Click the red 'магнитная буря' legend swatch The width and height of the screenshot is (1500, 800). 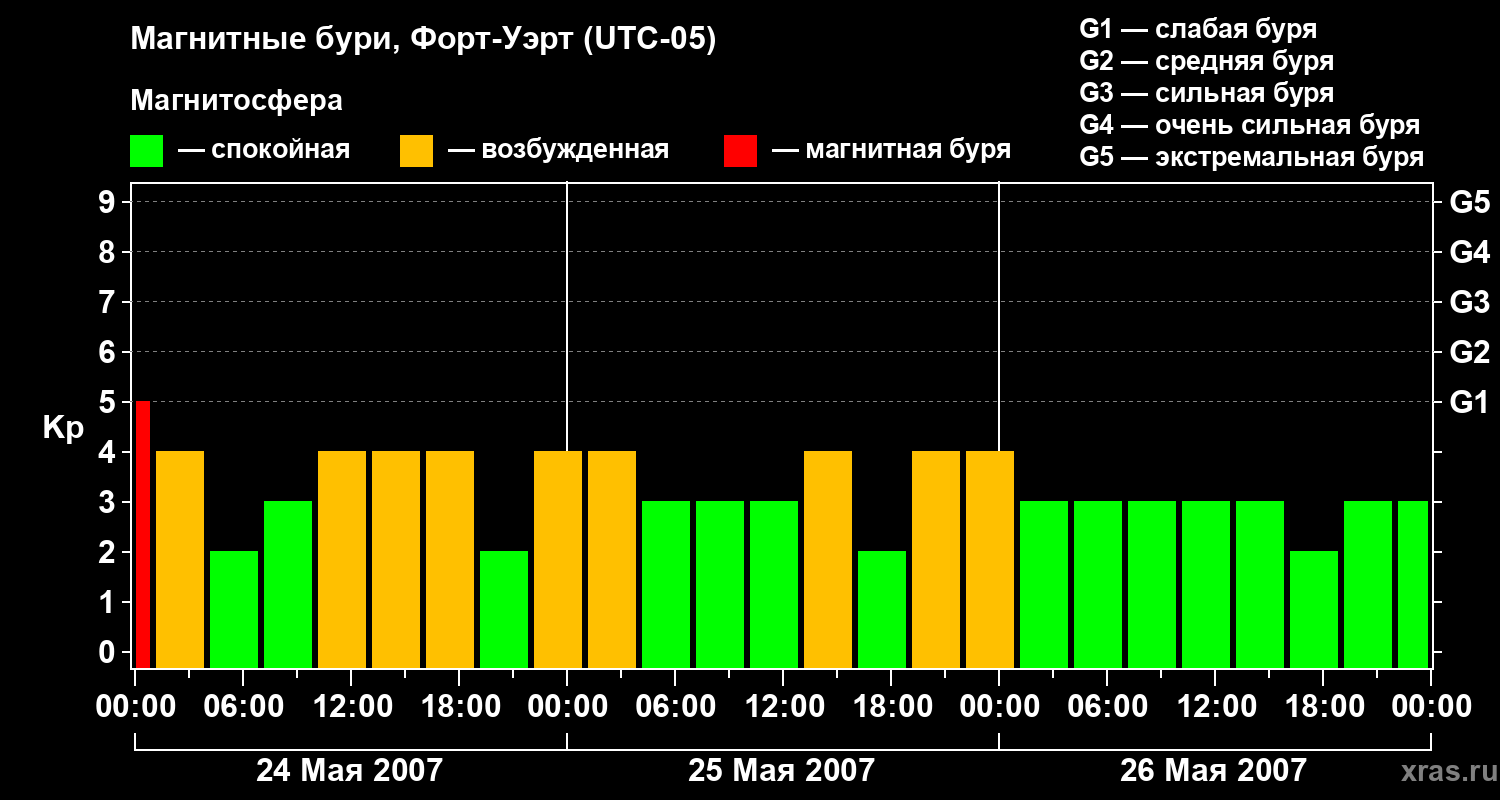click(x=740, y=151)
